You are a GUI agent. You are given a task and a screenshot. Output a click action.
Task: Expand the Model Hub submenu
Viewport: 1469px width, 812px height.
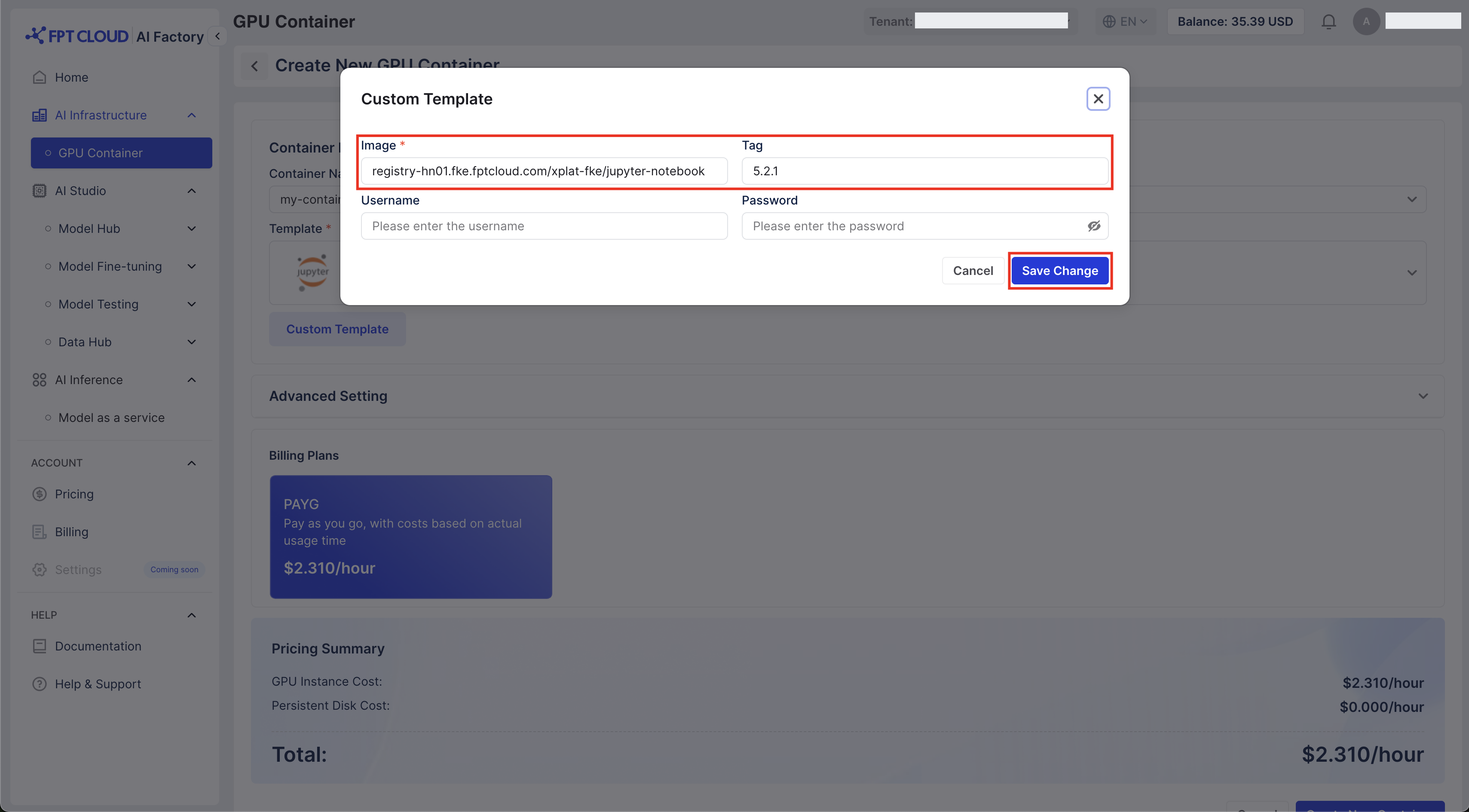192,229
